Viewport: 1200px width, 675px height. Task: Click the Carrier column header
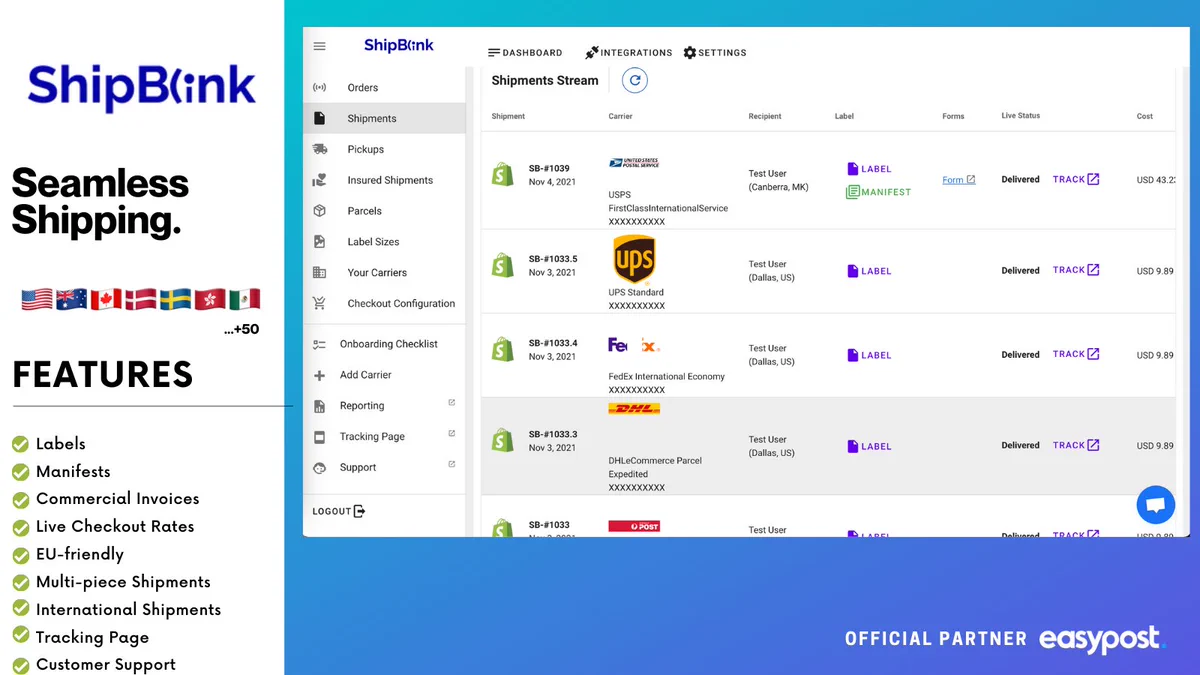pyautogui.click(x=620, y=116)
